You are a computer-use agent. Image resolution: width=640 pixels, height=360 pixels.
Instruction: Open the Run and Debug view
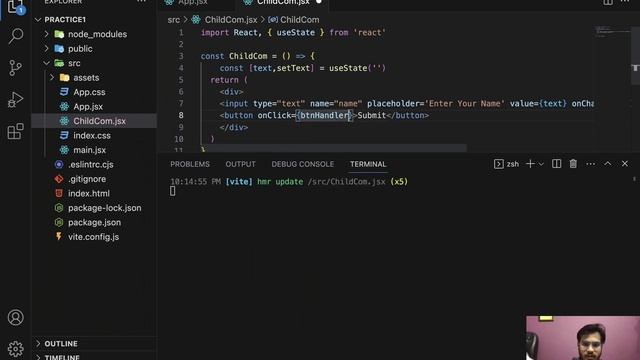click(16, 100)
